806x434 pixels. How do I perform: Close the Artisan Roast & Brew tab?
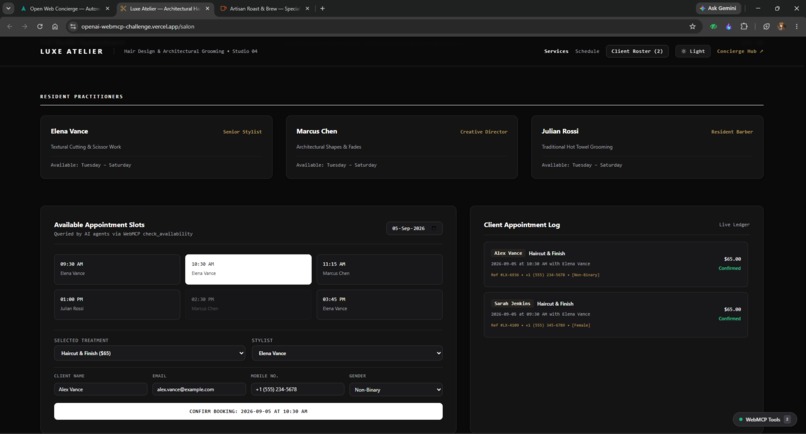pos(307,8)
